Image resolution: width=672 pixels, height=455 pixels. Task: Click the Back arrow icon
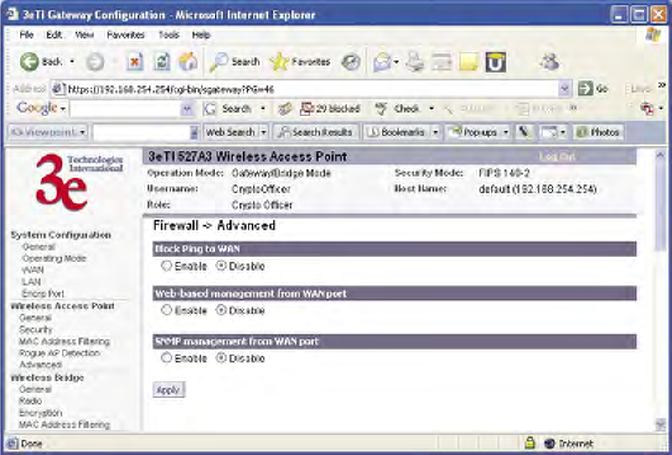pos(30,62)
